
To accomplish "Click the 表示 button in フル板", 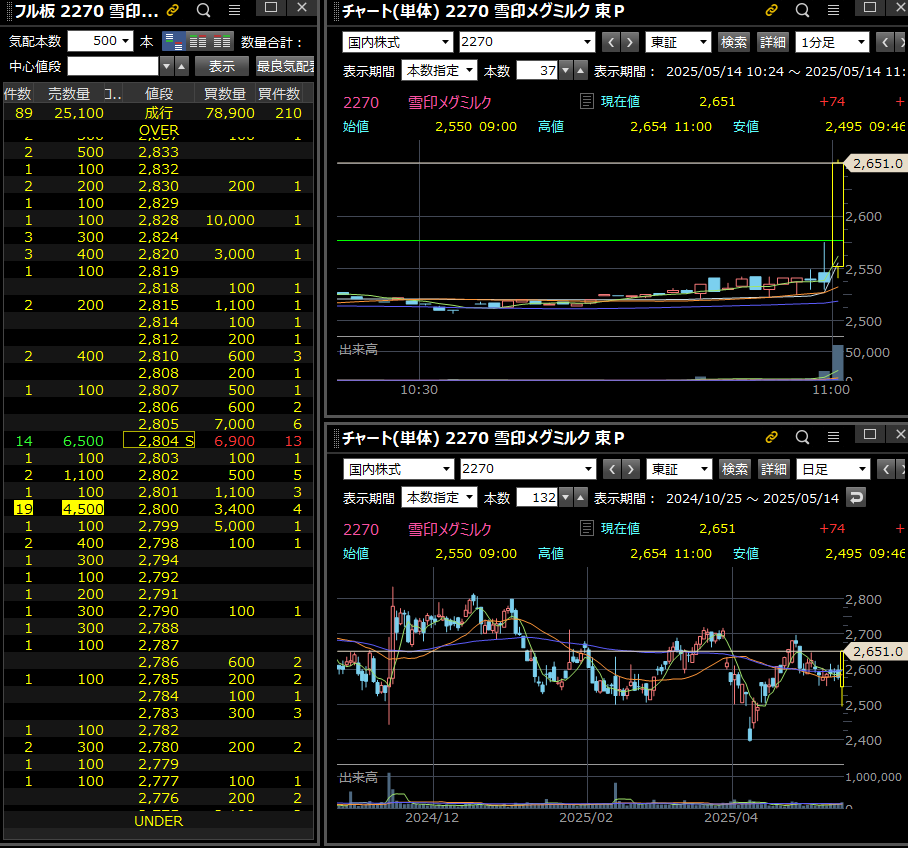I will tap(222, 66).
